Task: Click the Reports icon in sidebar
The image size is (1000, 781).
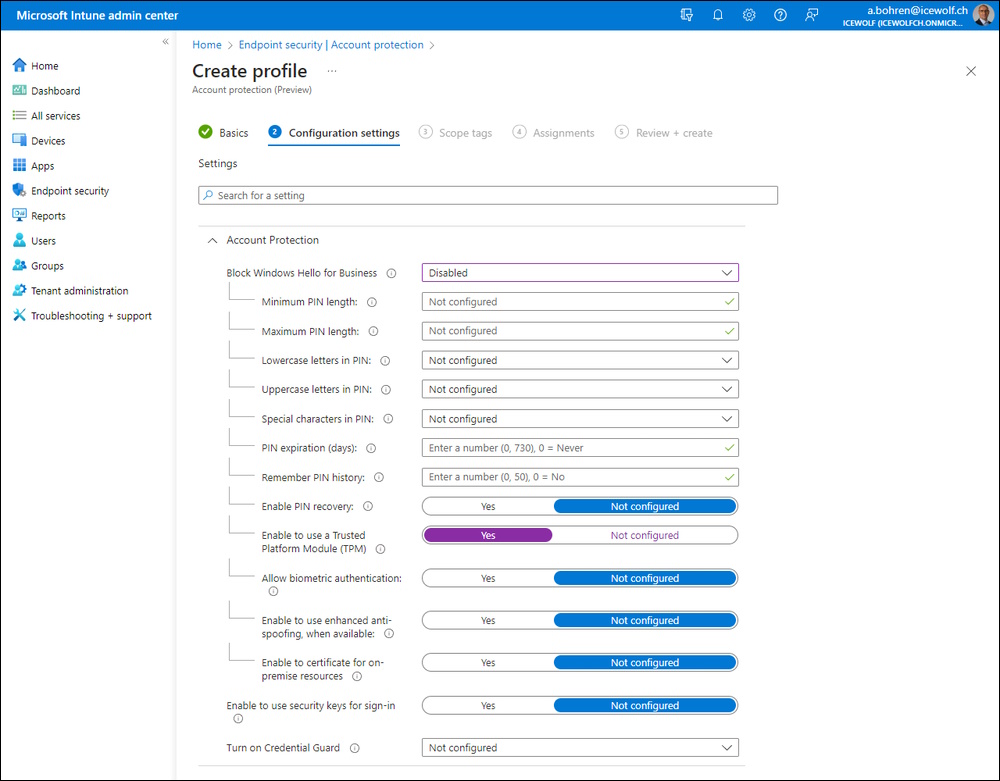Action: point(20,215)
